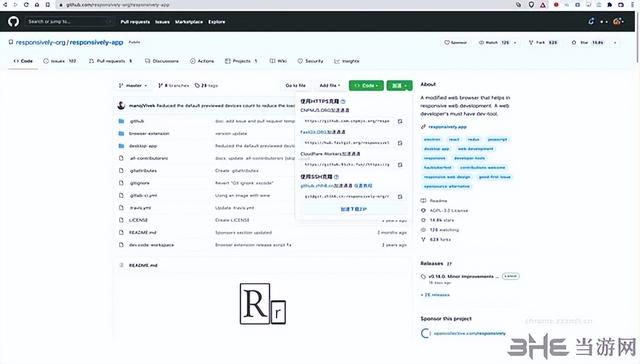
Task: Open the .travis.yml file
Action: [x=140, y=208]
